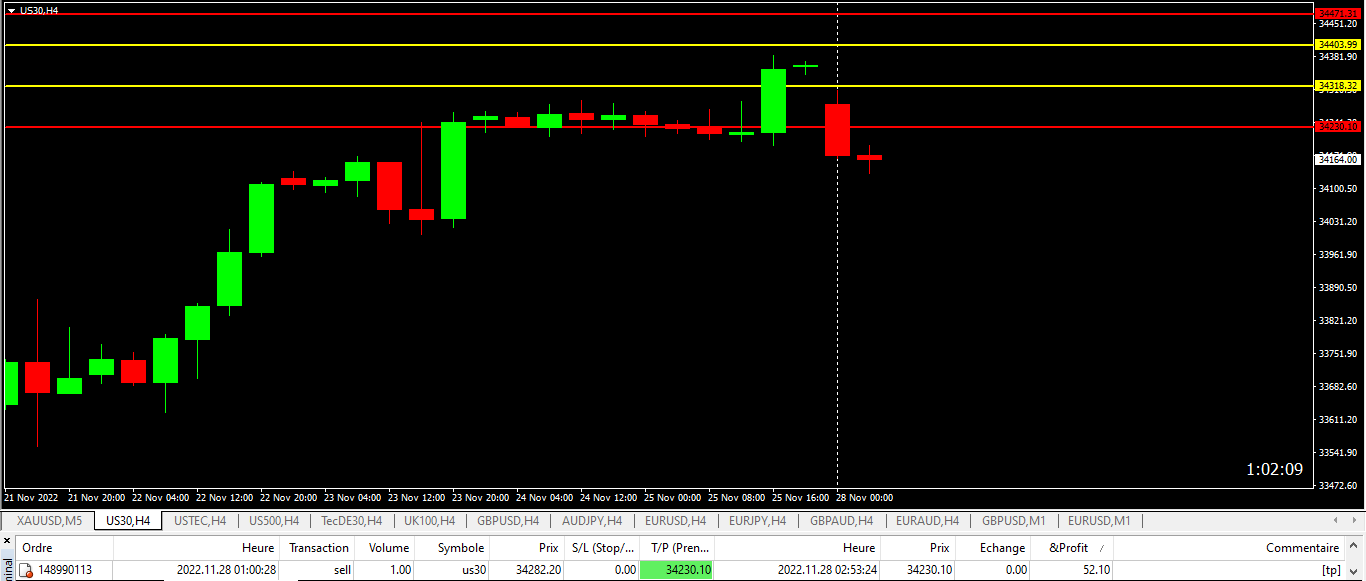Open the USTEC,H4 chart tab
Screen dimensions: 1366x581
coord(200,521)
